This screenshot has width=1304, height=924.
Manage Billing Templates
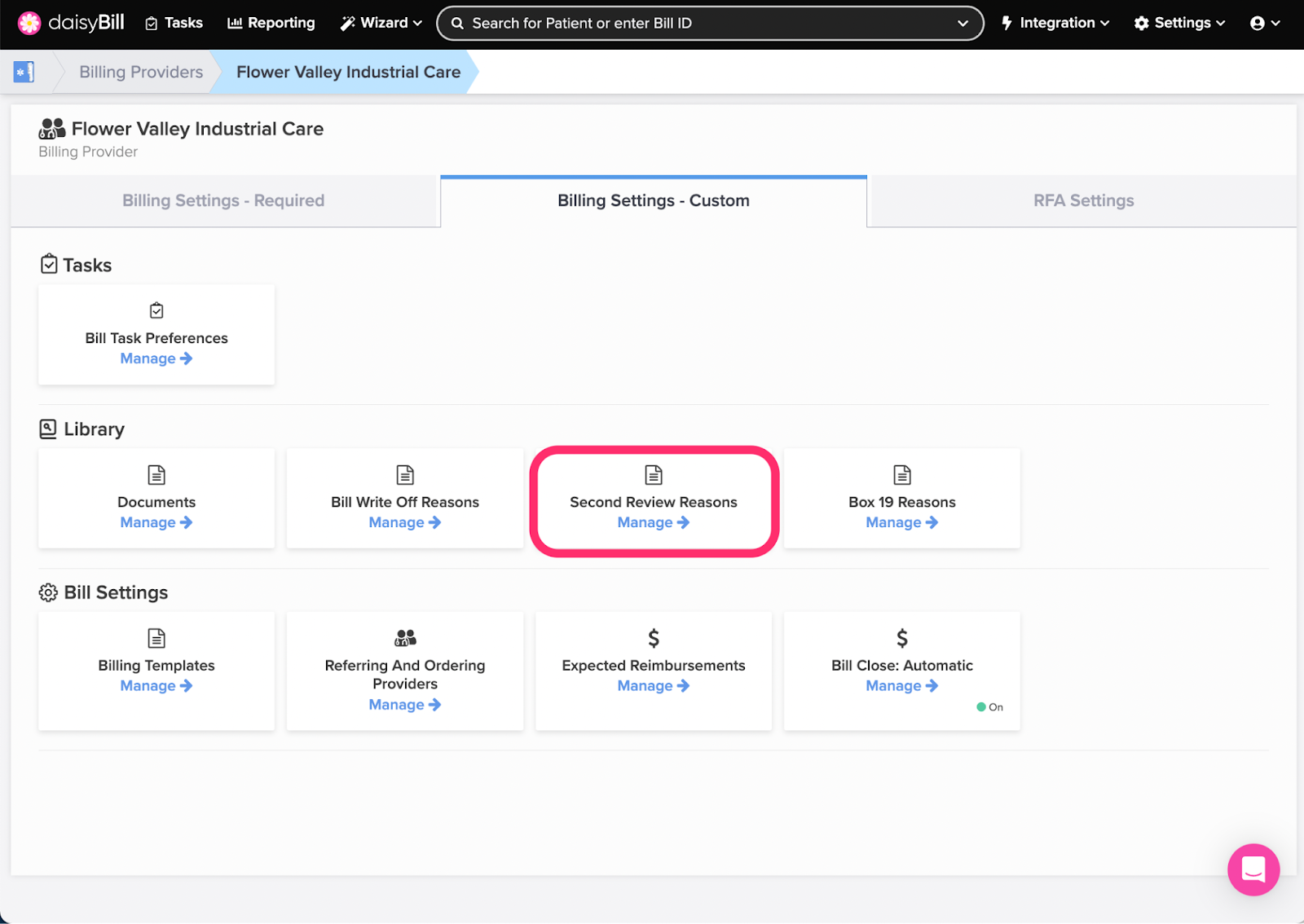click(156, 686)
